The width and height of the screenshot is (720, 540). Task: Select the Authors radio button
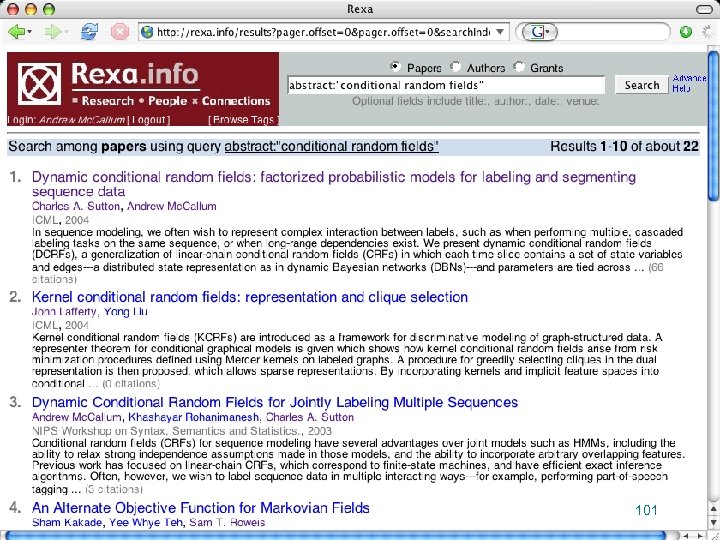point(455,67)
